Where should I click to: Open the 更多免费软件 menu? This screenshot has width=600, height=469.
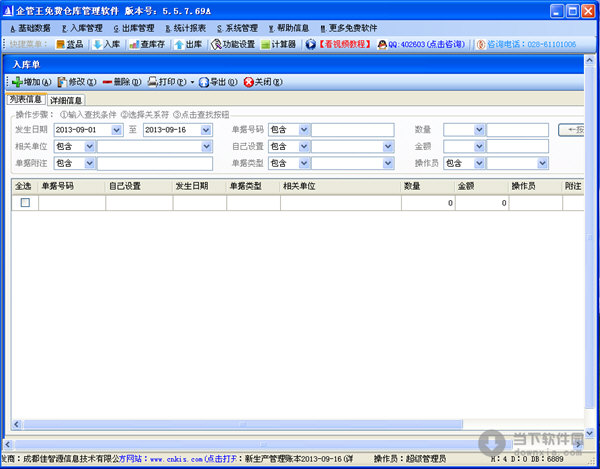pyautogui.click(x=349, y=28)
